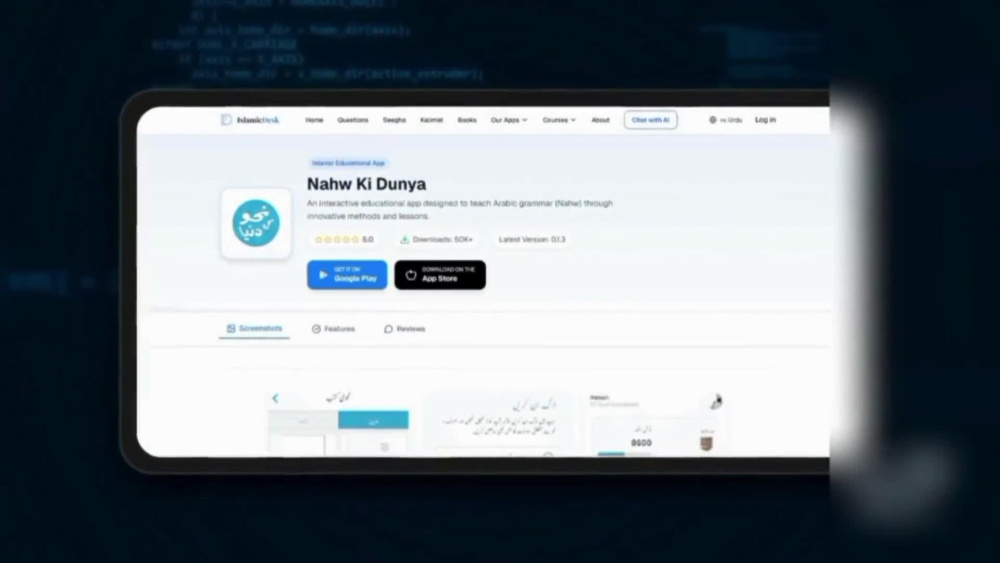Click the Nahw Ki Dunya app icon
Viewport: 1000px width, 563px height.
pyautogui.click(x=256, y=223)
